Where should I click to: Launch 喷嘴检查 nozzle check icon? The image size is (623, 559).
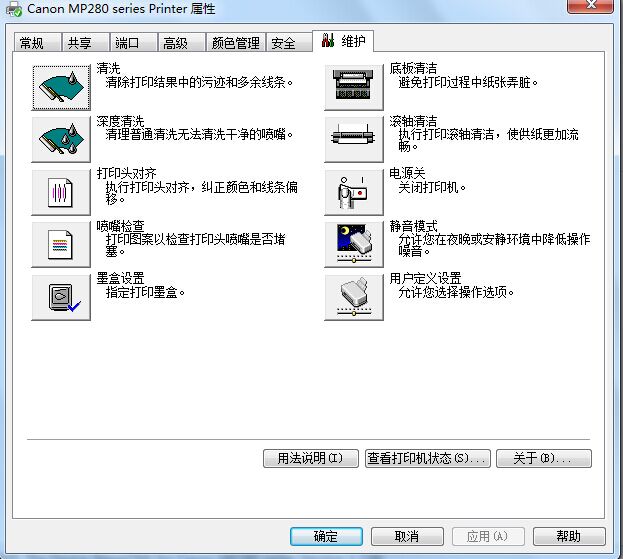[x=61, y=245]
